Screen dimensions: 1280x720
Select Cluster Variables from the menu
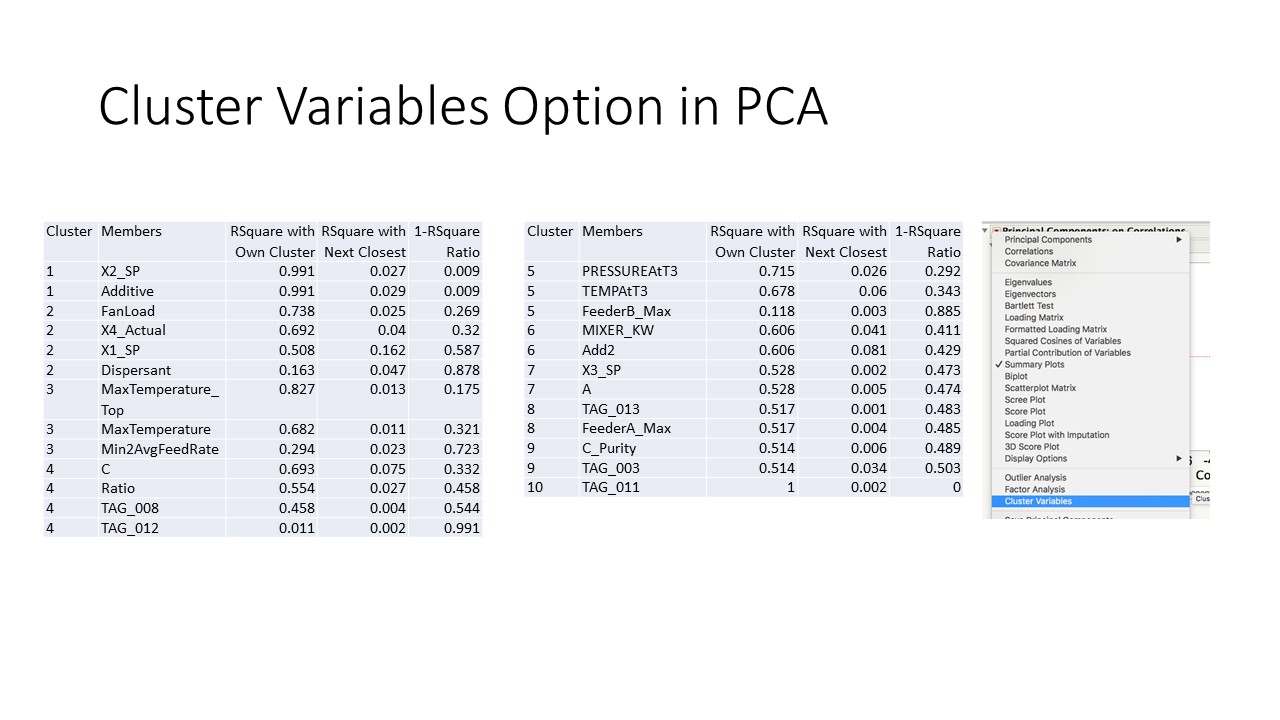point(1040,500)
